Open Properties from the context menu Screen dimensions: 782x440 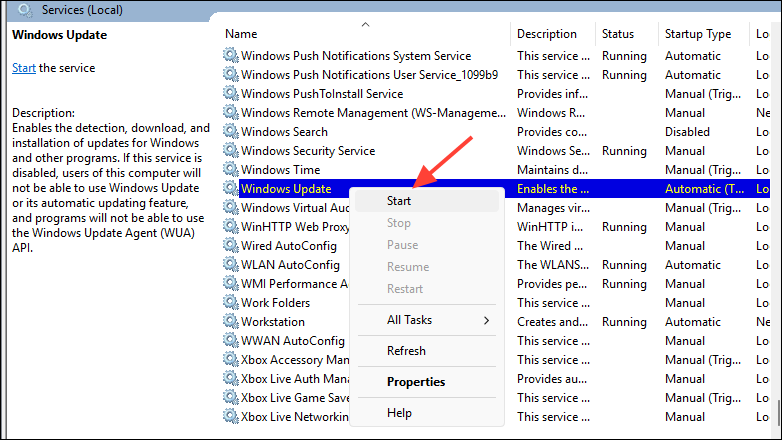pyautogui.click(x=427, y=382)
